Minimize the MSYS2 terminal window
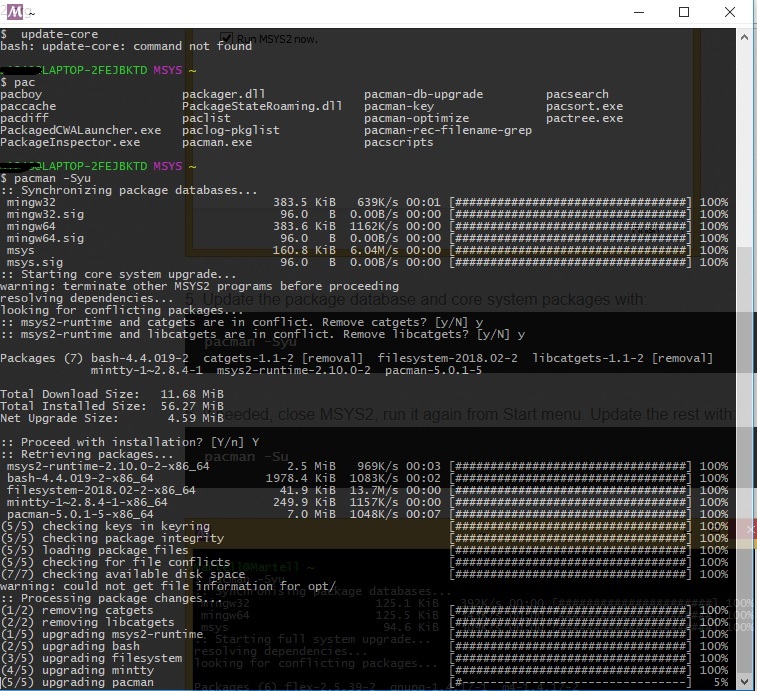This screenshot has width=757, height=691. 640,13
